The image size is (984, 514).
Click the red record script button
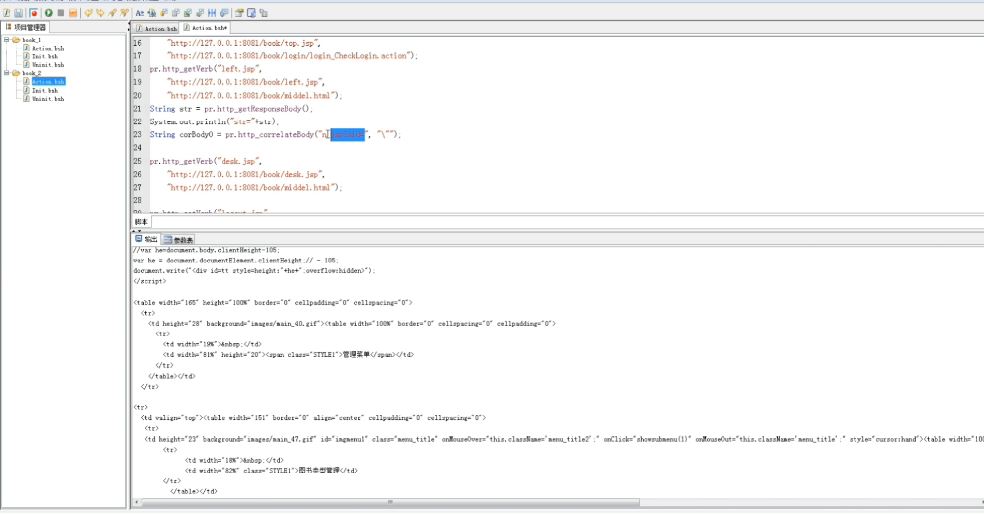pos(34,13)
